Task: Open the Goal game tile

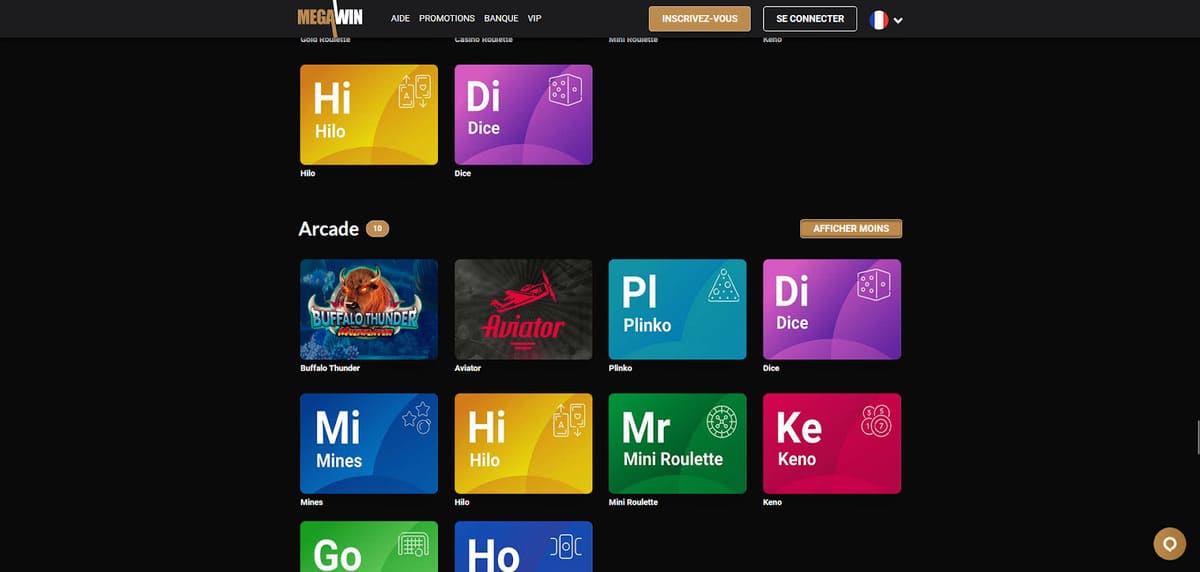Action: pyautogui.click(x=368, y=546)
